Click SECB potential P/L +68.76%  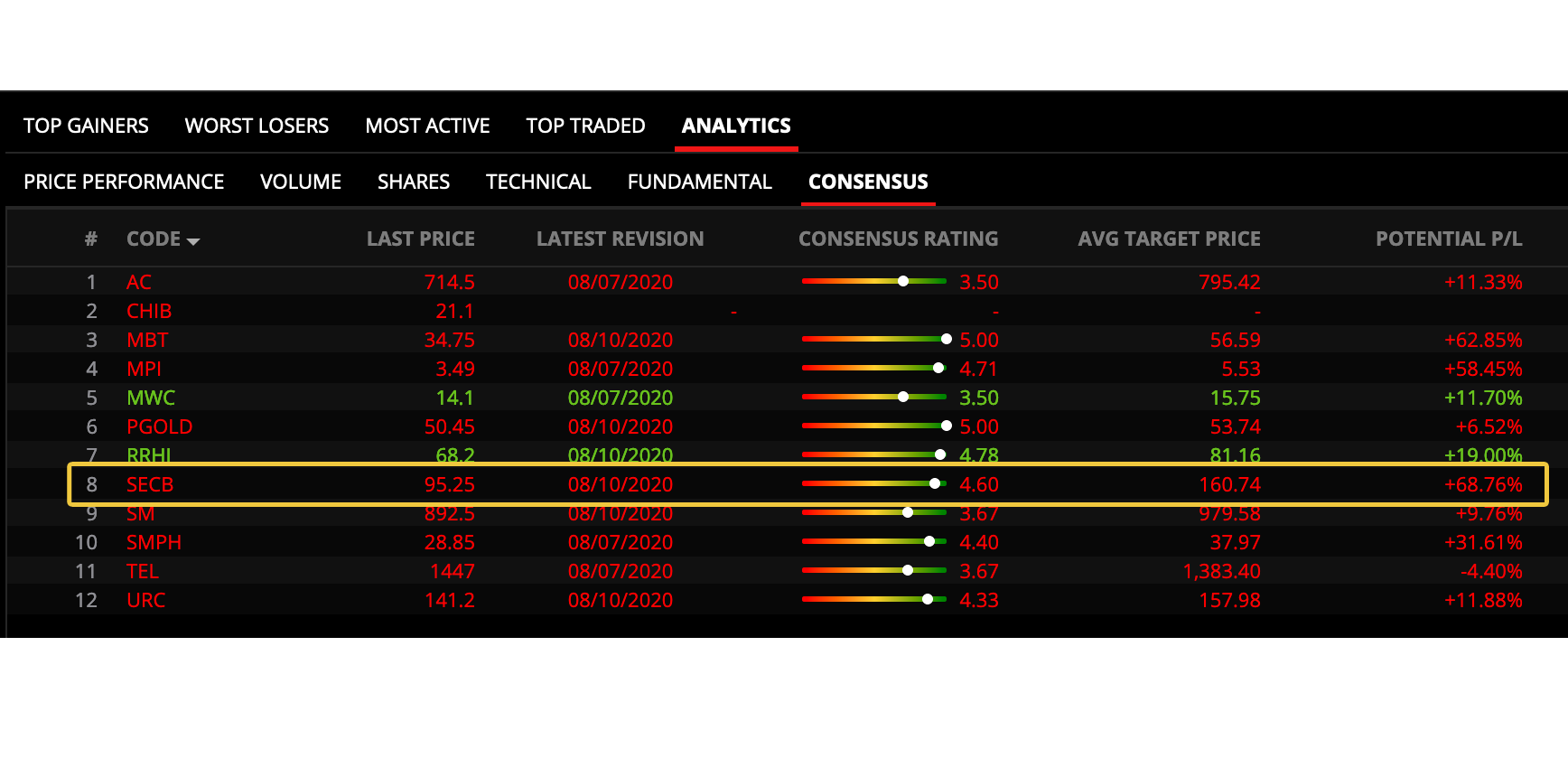1483,484
